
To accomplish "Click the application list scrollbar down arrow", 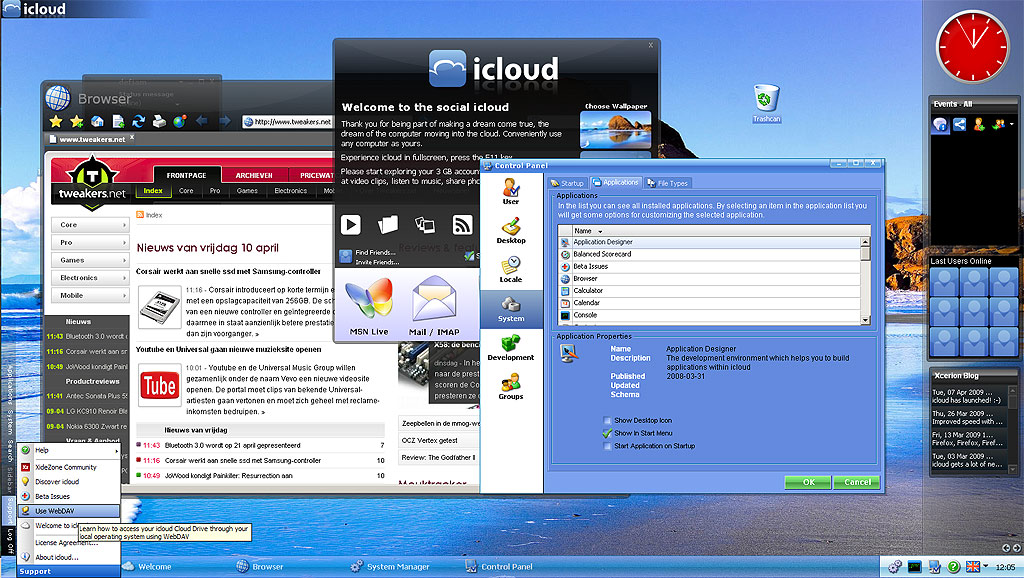I will (x=865, y=319).
